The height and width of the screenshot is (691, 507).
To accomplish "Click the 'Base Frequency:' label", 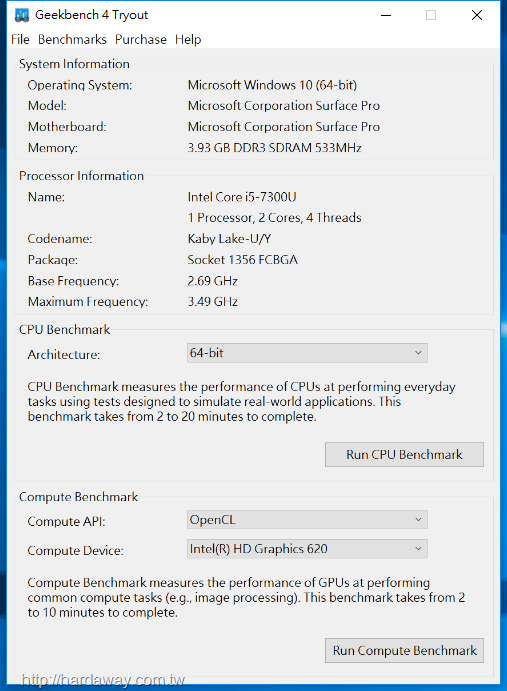I will click(x=73, y=281).
